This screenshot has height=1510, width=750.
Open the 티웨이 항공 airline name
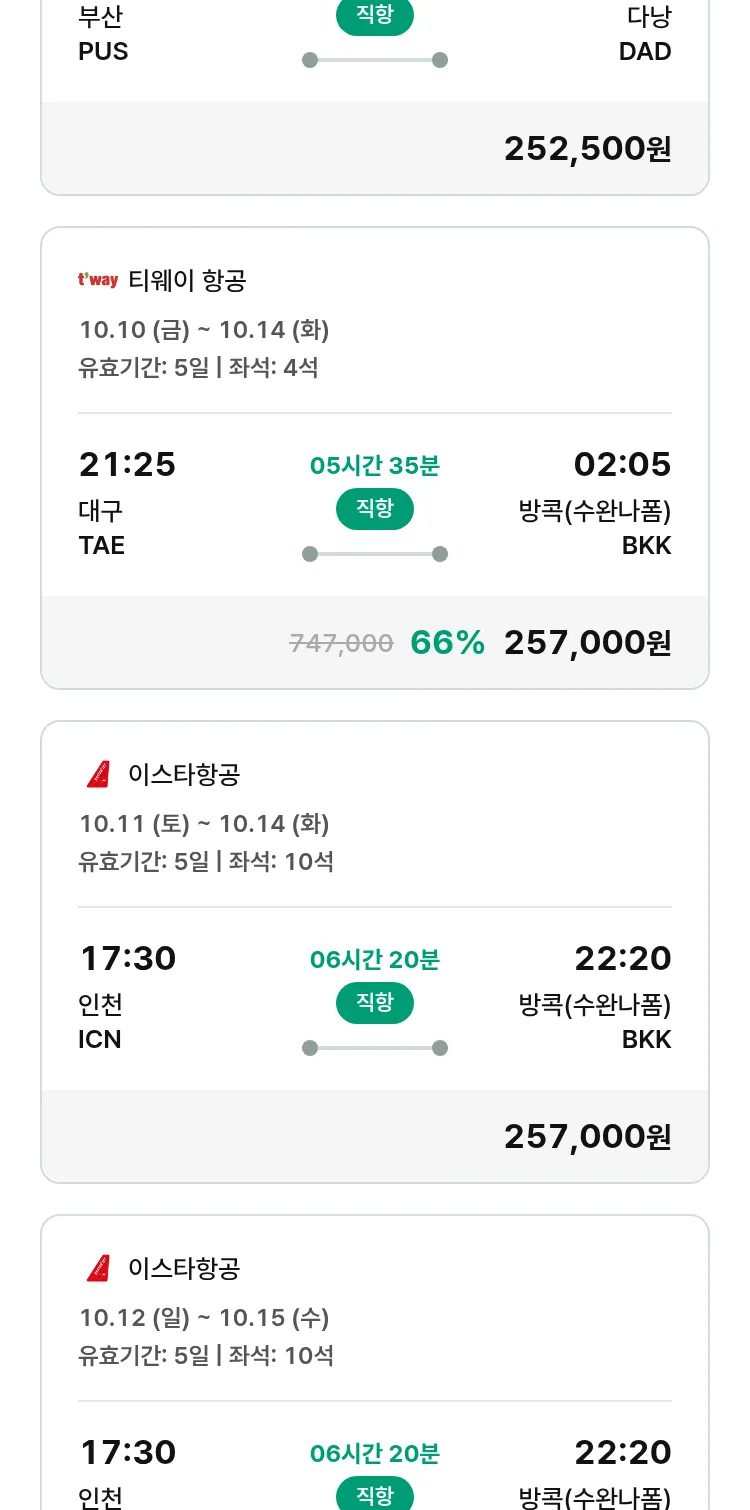187,281
